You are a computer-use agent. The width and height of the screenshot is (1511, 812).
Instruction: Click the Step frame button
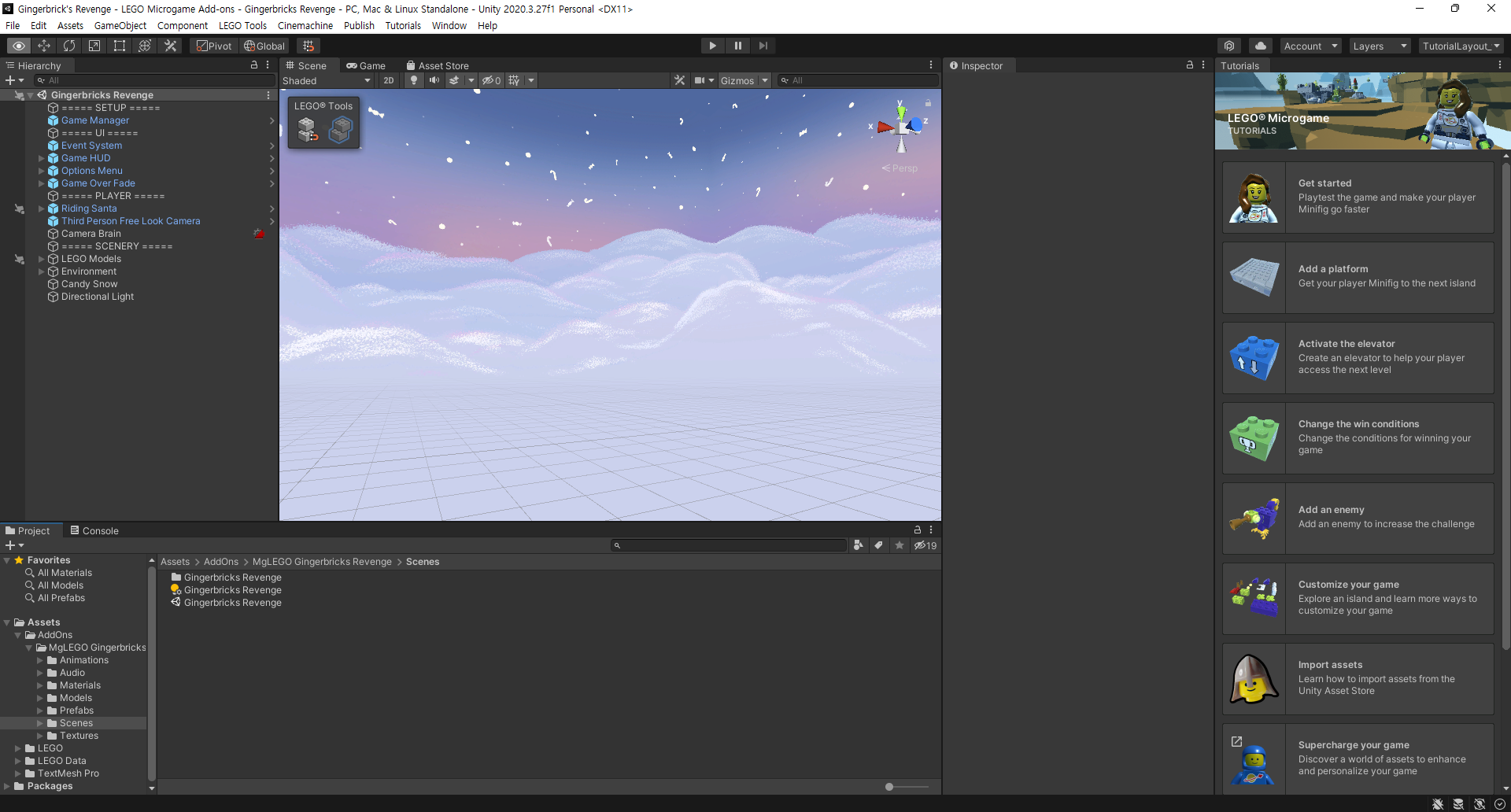coord(763,46)
